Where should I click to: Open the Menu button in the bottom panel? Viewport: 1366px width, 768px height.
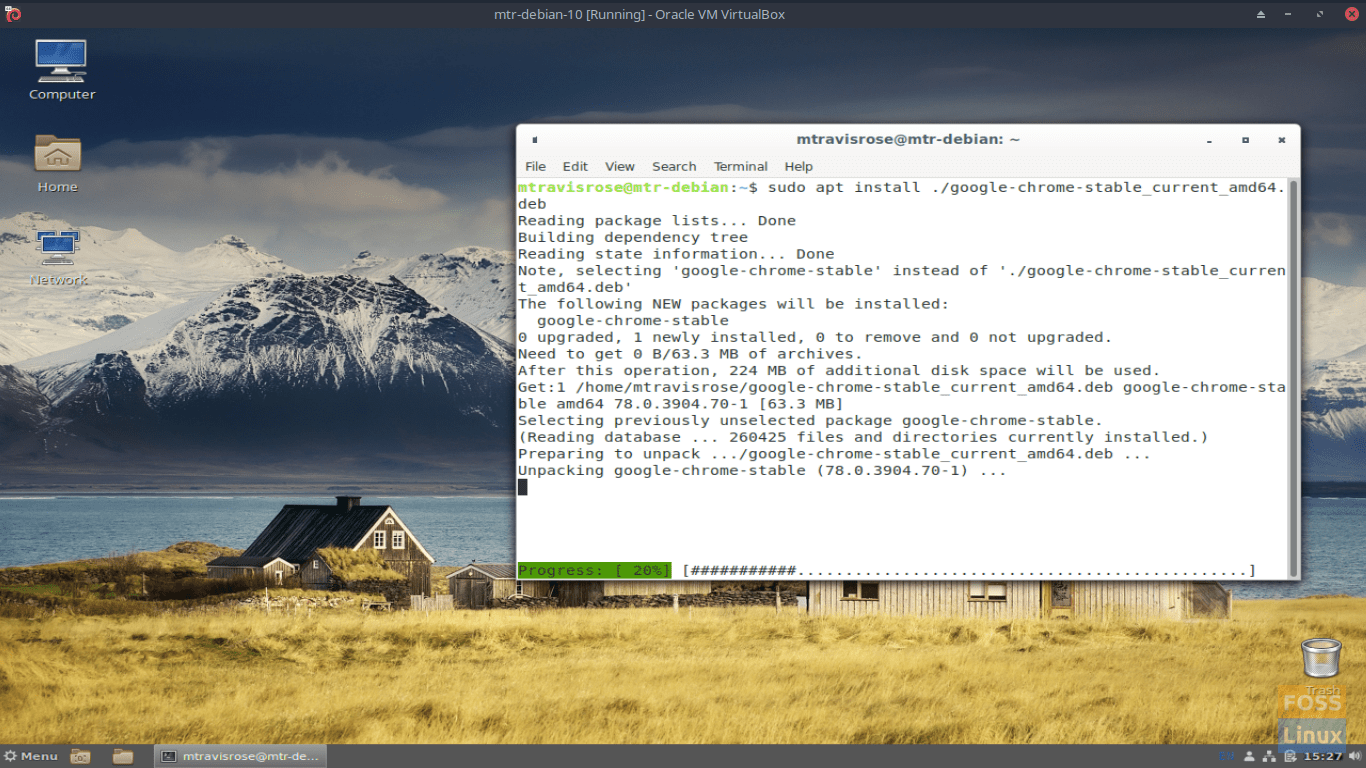(x=31, y=756)
